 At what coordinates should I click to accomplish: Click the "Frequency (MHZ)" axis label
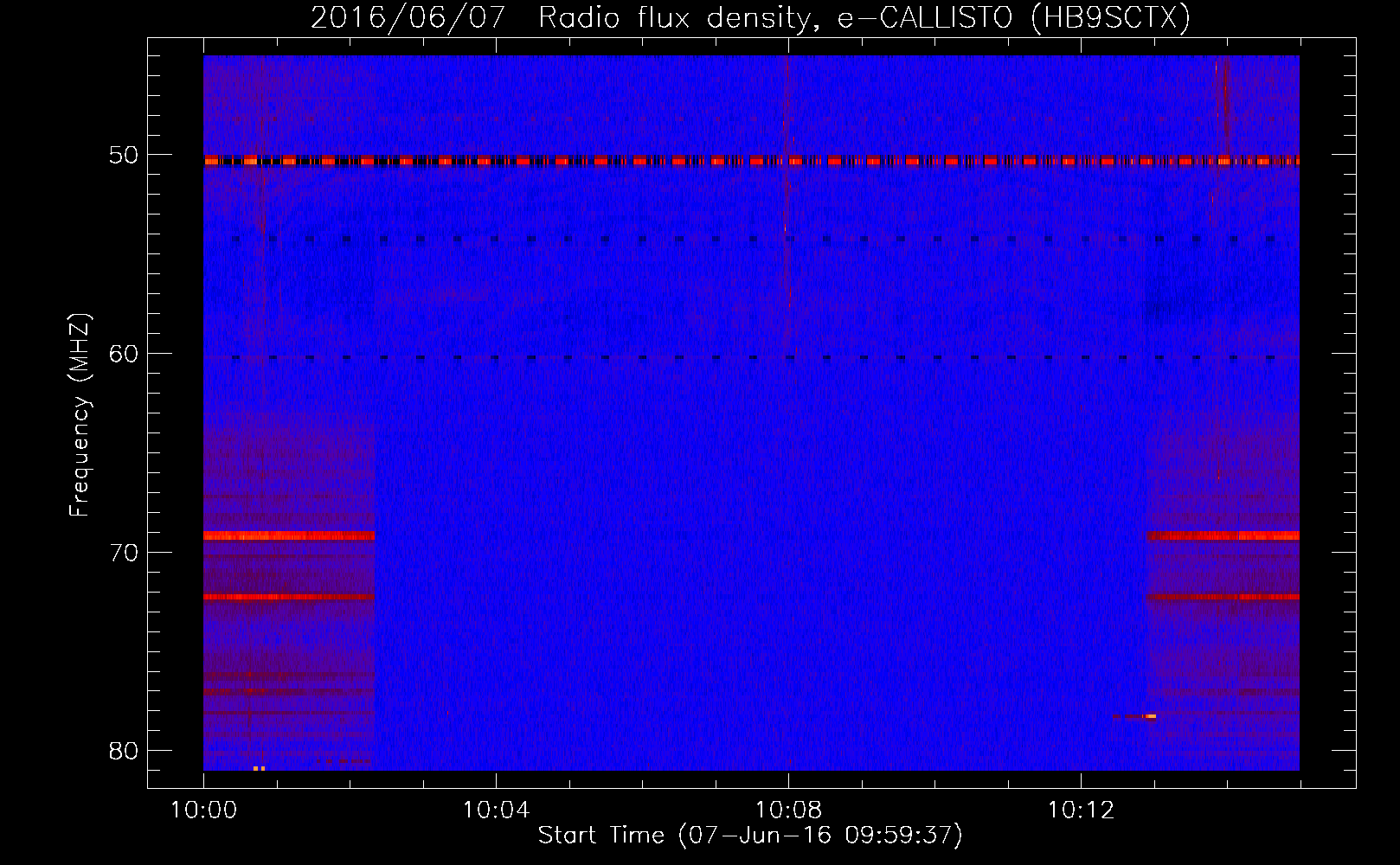point(80,415)
